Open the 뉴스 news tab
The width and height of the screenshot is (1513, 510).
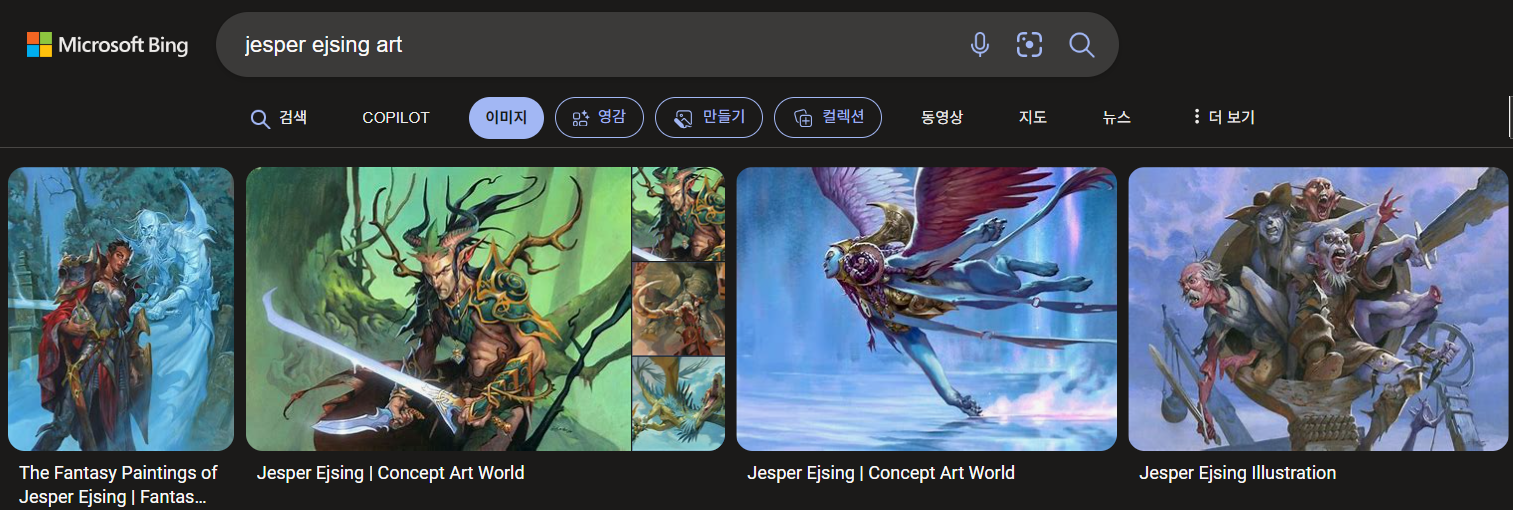1117,118
